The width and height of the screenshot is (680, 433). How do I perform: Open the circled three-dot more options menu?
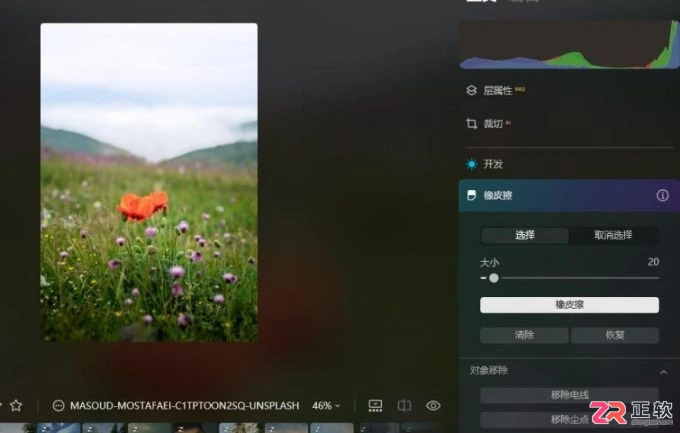58,406
